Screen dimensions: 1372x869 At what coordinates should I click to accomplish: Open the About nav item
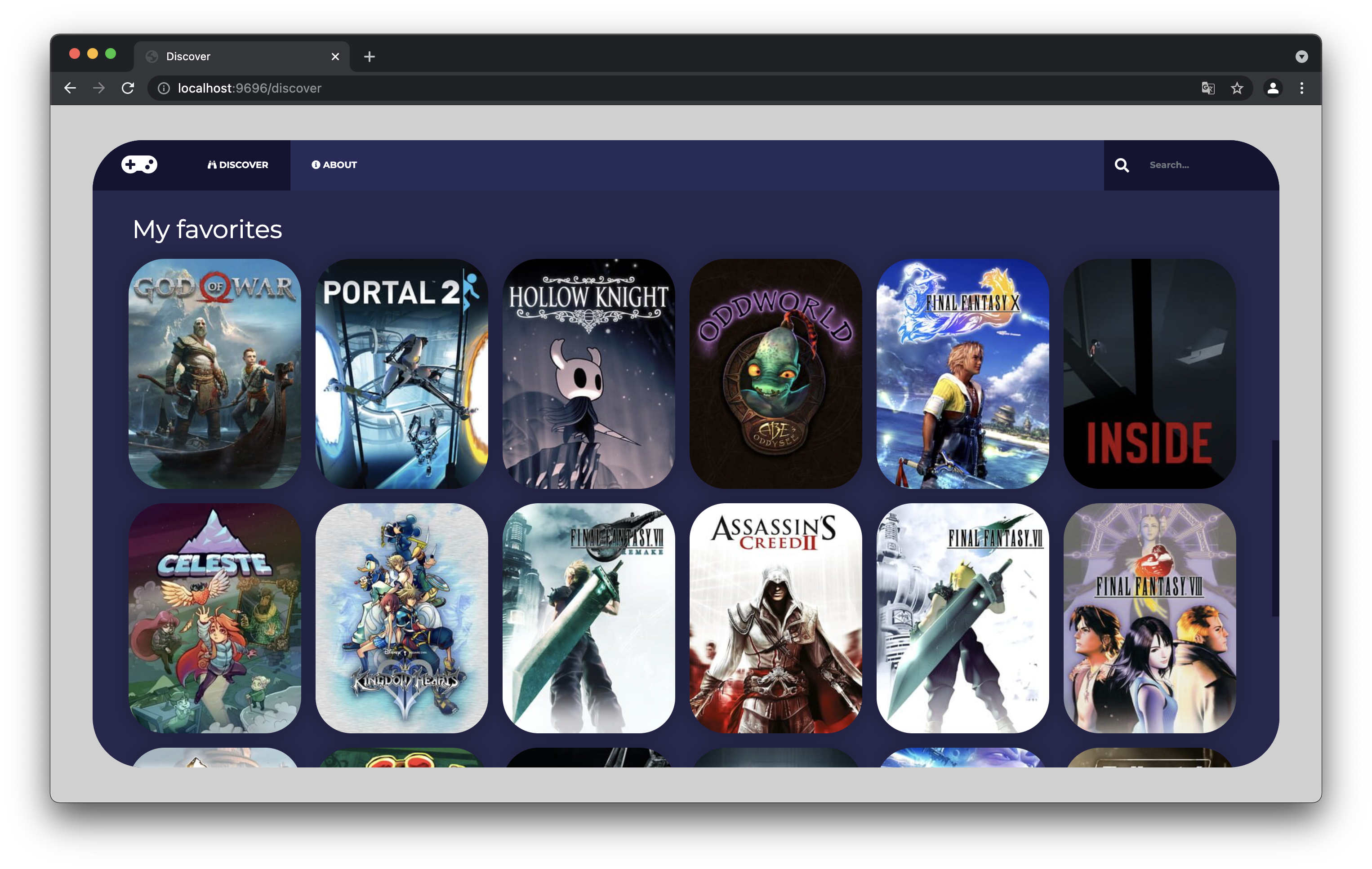(x=334, y=165)
